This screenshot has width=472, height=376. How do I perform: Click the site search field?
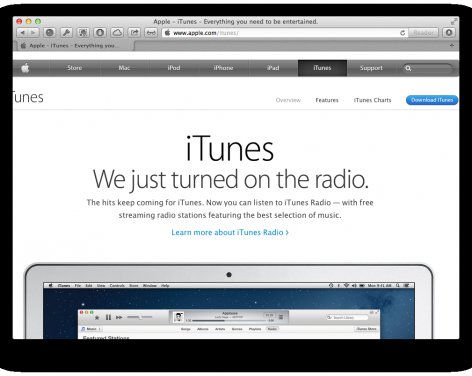(x=428, y=68)
